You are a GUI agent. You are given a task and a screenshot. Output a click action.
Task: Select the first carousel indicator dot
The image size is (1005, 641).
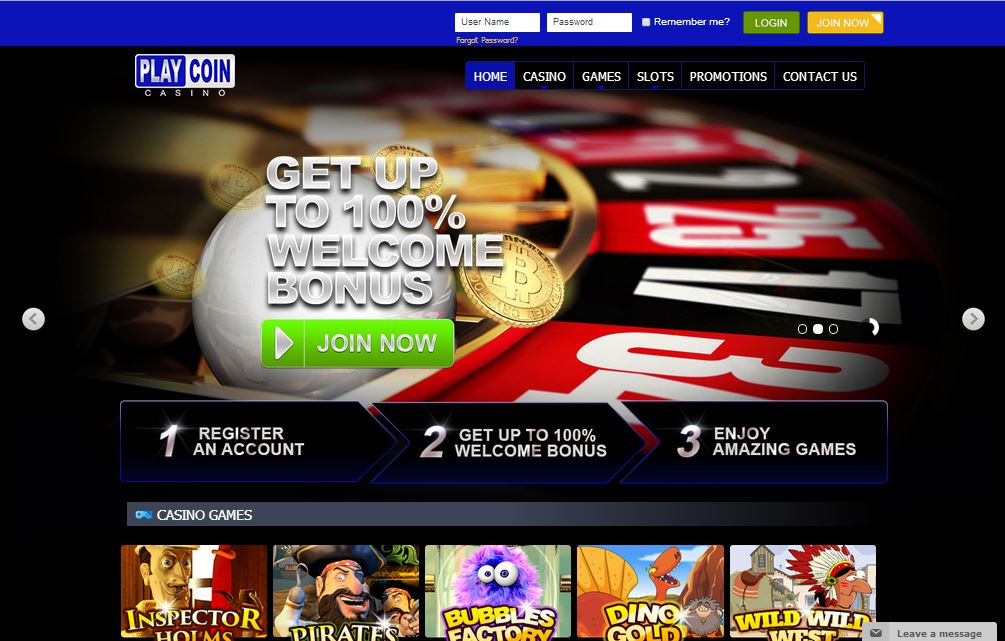802,329
